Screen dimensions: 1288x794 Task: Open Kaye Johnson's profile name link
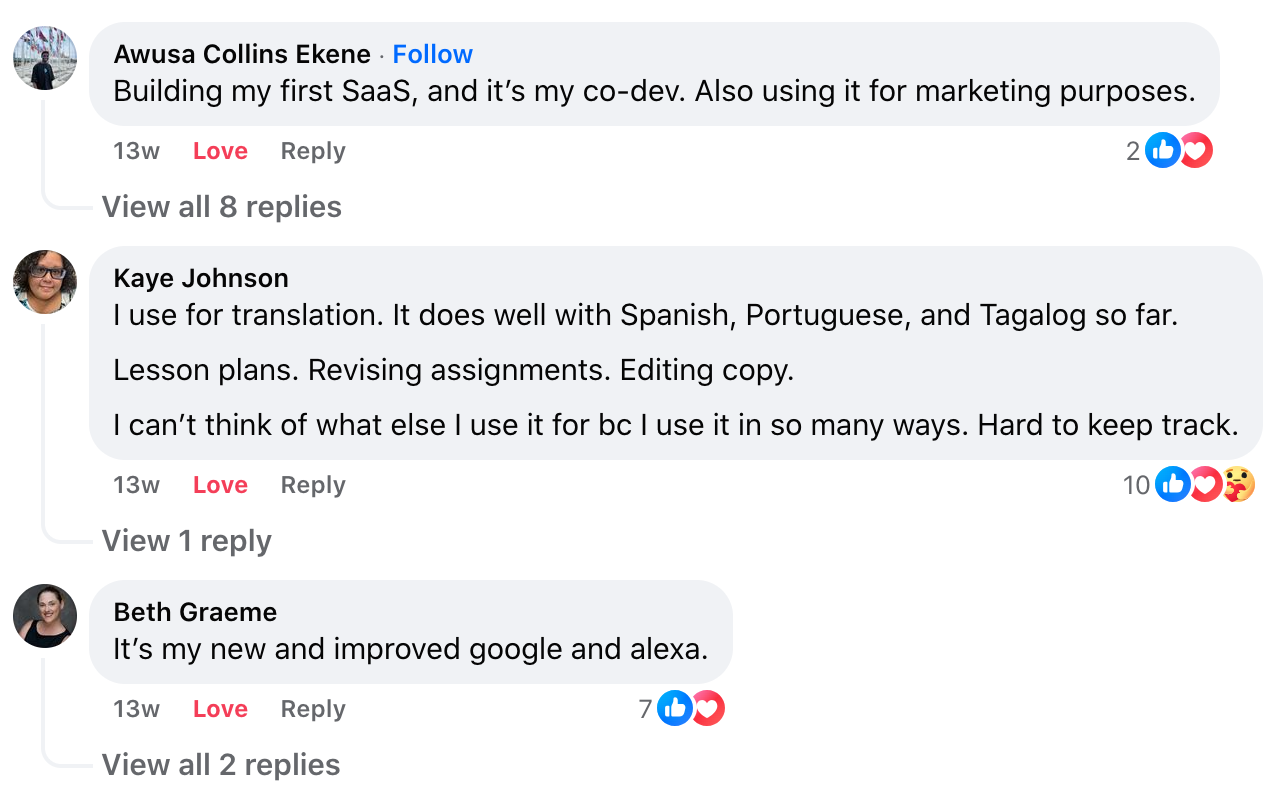(201, 278)
